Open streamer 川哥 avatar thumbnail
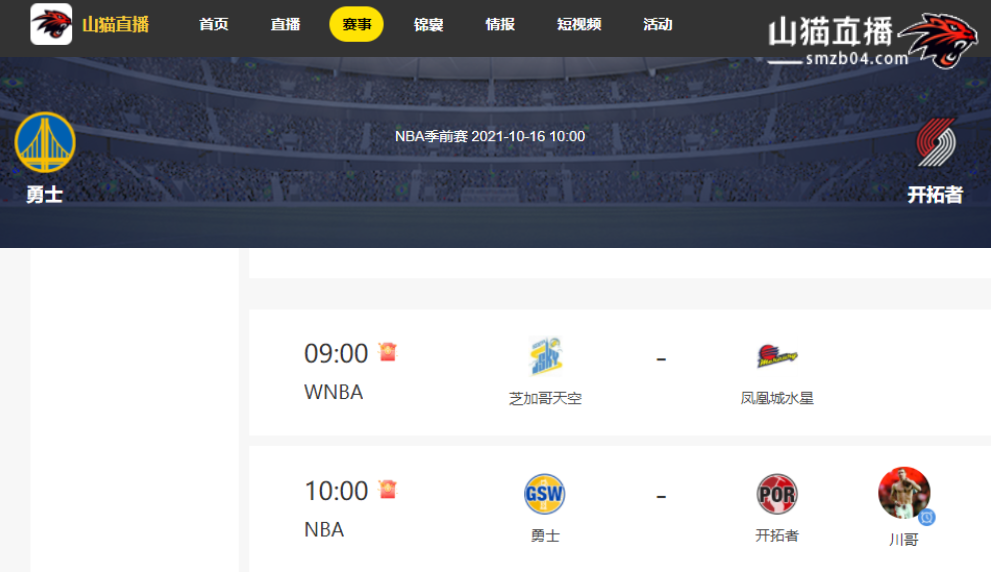The height and width of the screenshot is (572, 991). click(904, 494)
